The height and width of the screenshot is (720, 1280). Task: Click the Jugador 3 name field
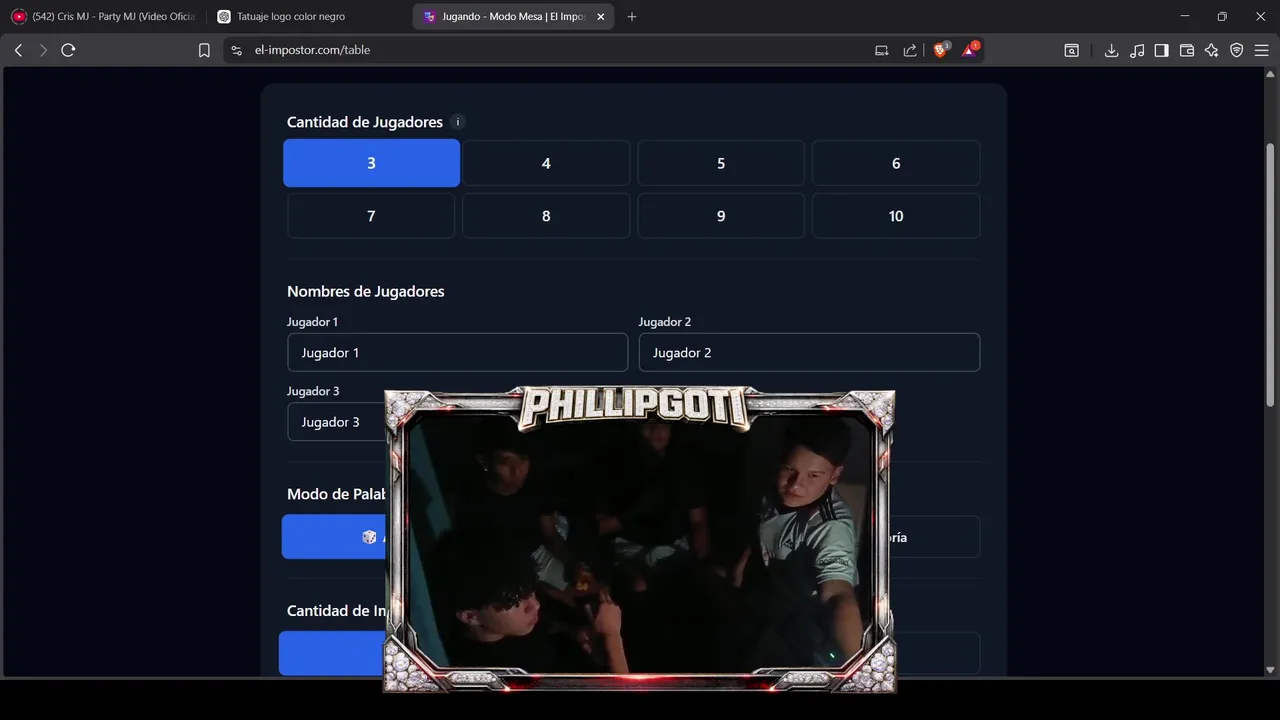pyautogui.click(x=336, y=422)
